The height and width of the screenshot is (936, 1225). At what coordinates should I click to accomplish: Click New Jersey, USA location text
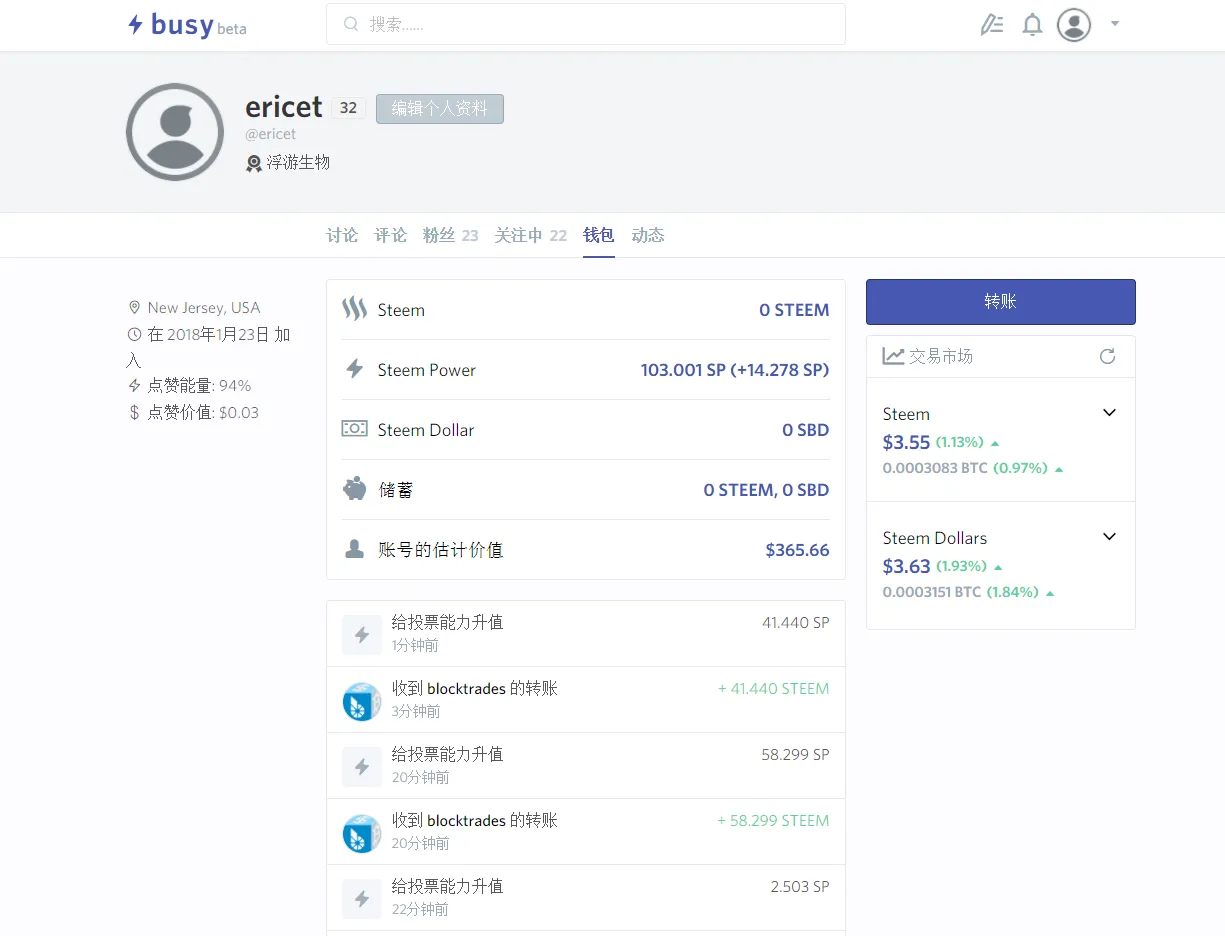(x=204, y=308)
